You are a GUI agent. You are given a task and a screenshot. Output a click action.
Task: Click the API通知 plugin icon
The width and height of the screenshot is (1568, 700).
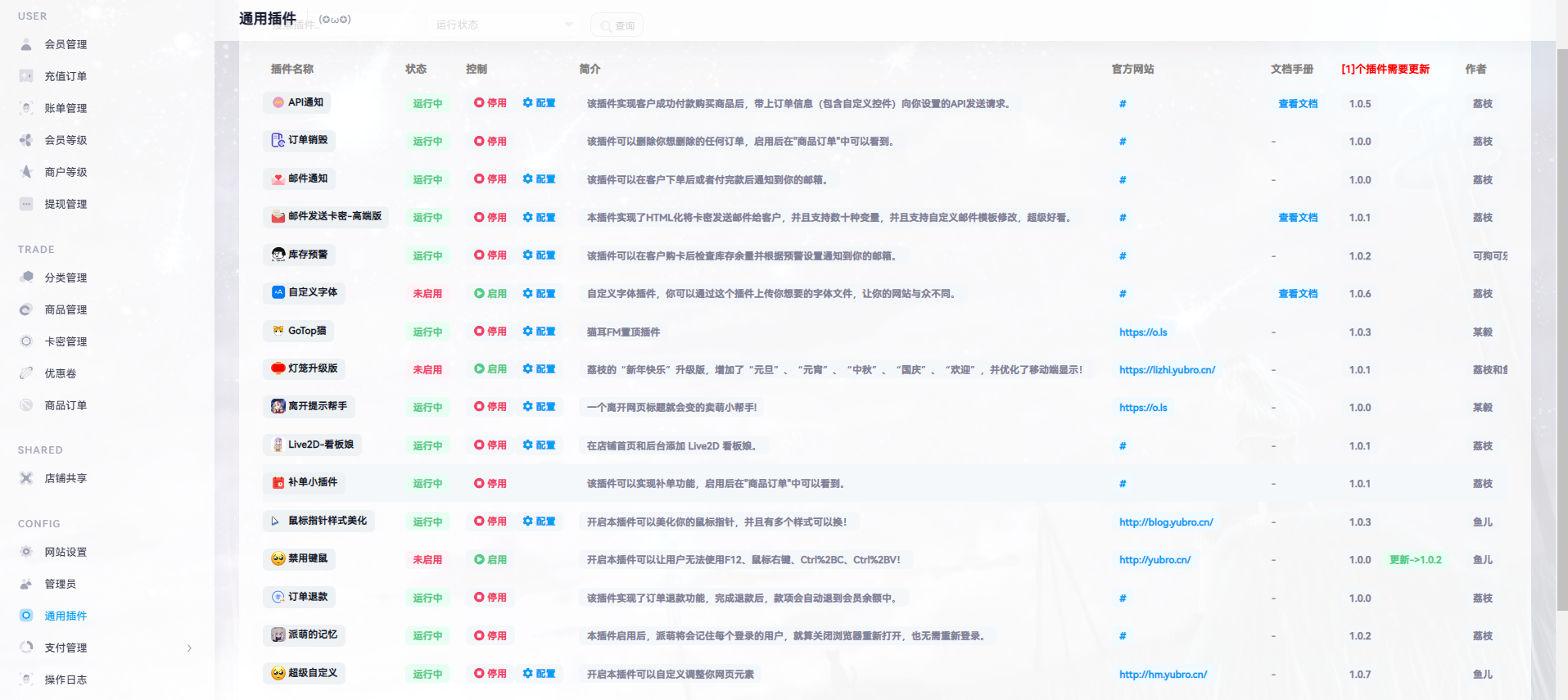point(278,102)
